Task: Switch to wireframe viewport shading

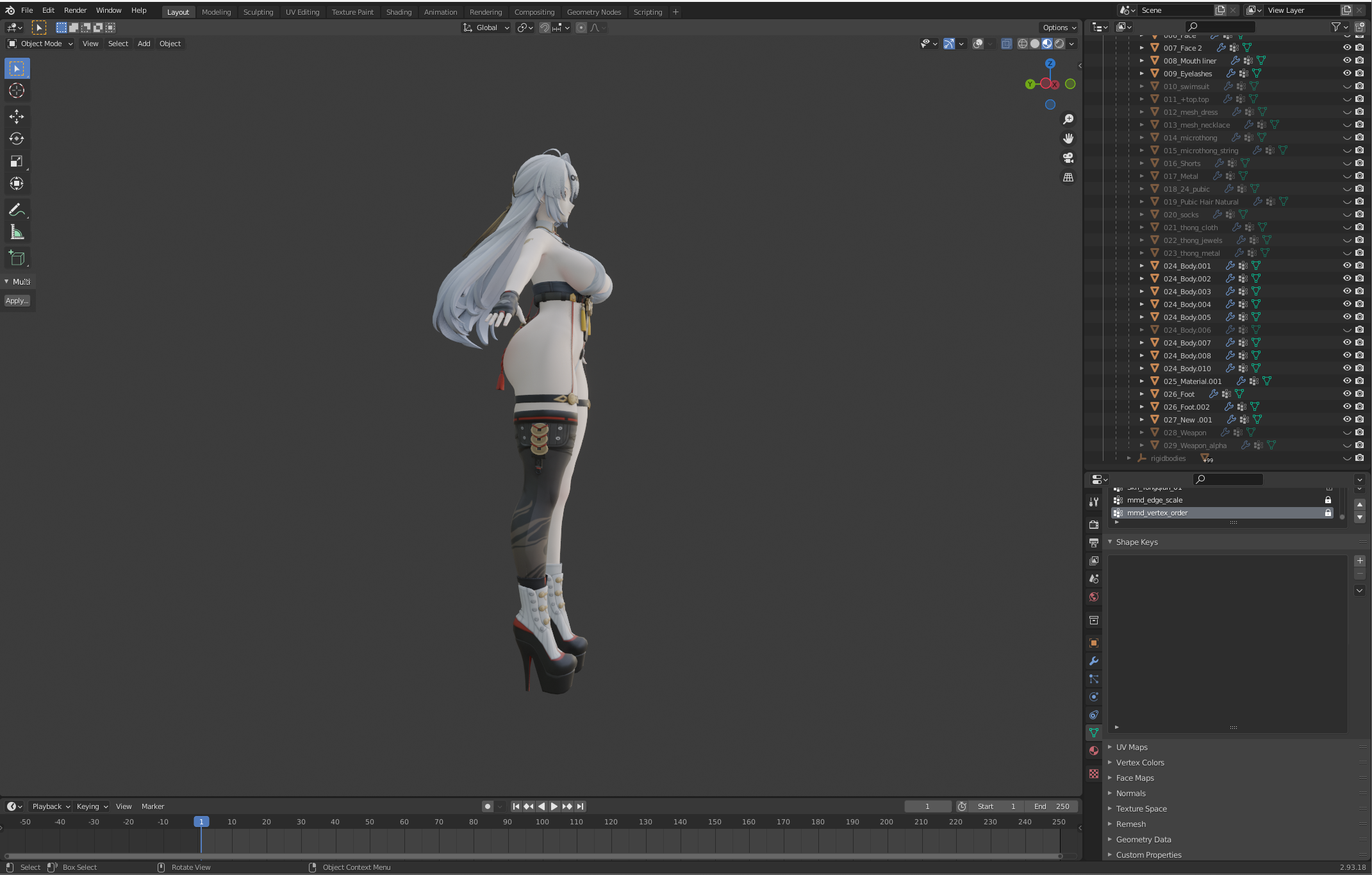Action: pyautogui.click(x=1023, y=44)
